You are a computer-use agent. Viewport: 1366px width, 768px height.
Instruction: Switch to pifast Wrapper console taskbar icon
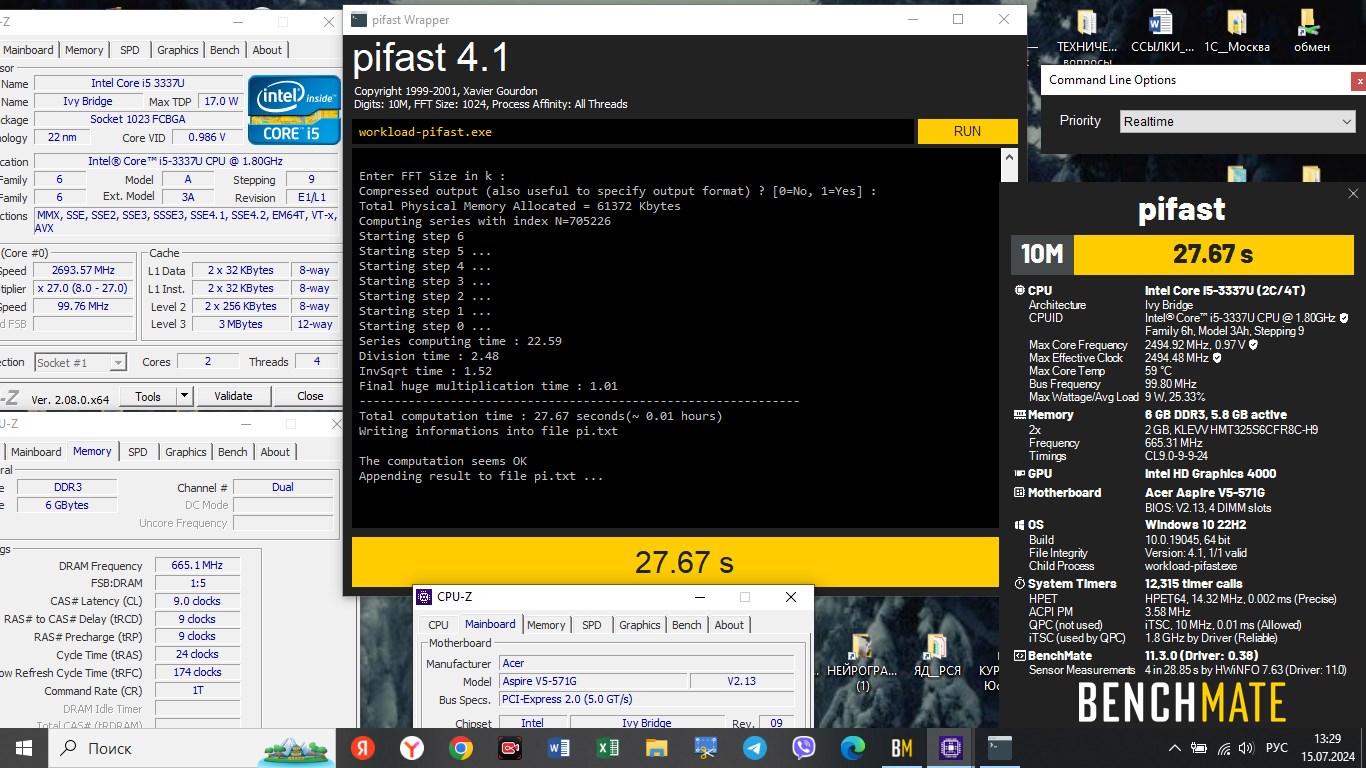(999, 747)
